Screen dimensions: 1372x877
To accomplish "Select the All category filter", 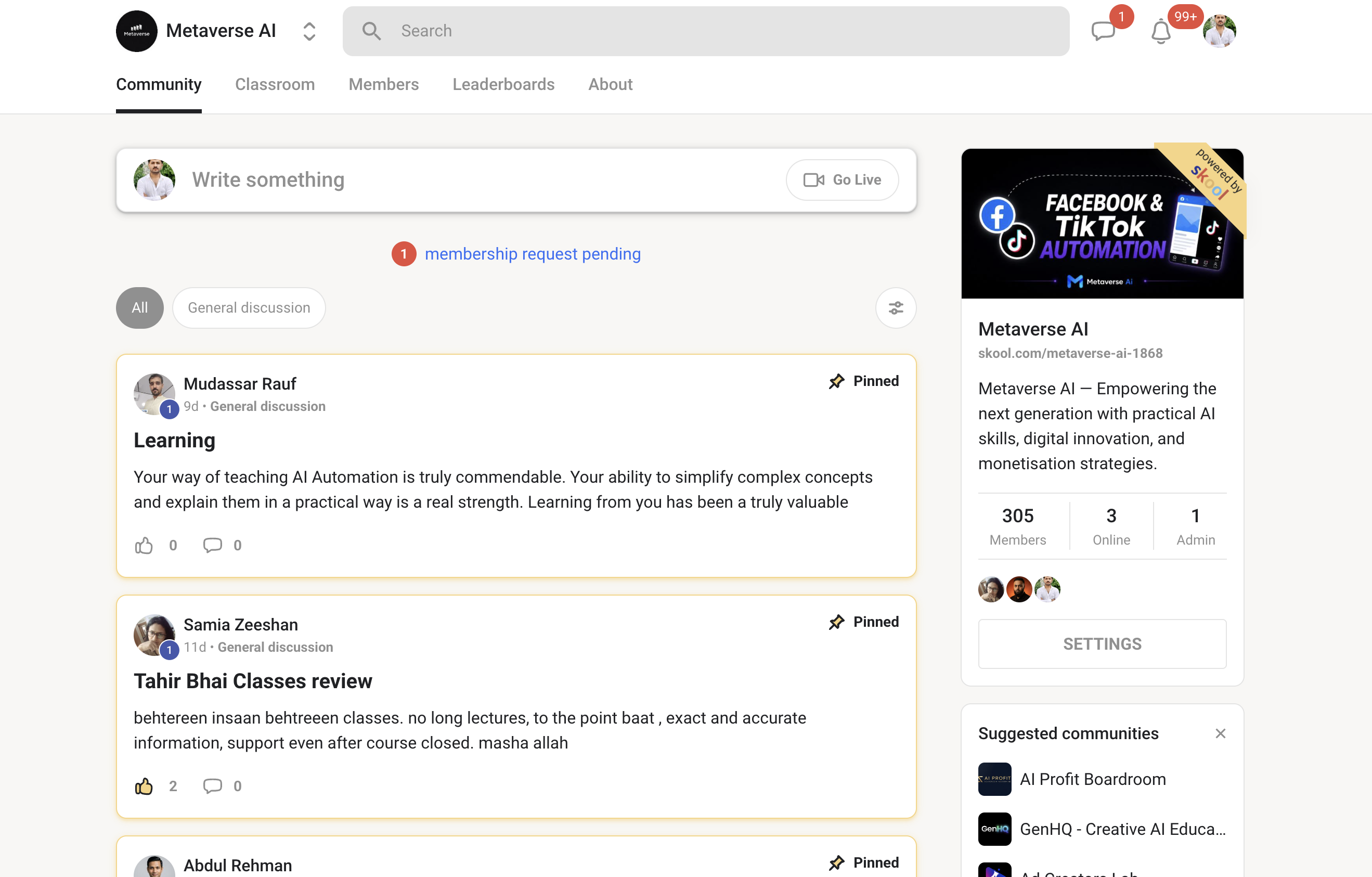I will pos(139,308).
